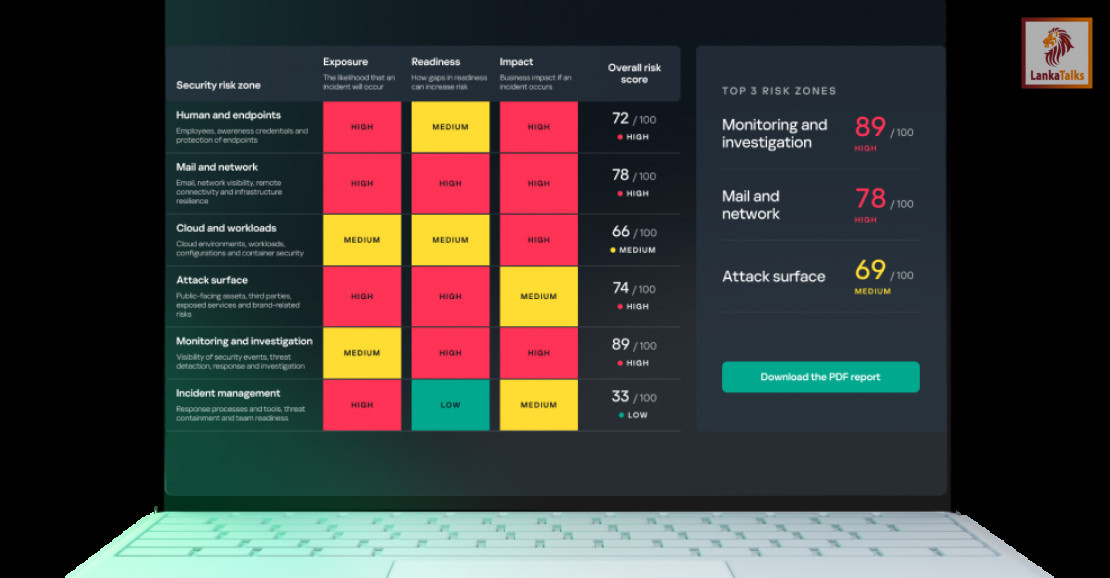Select the Impact column header

516,62
